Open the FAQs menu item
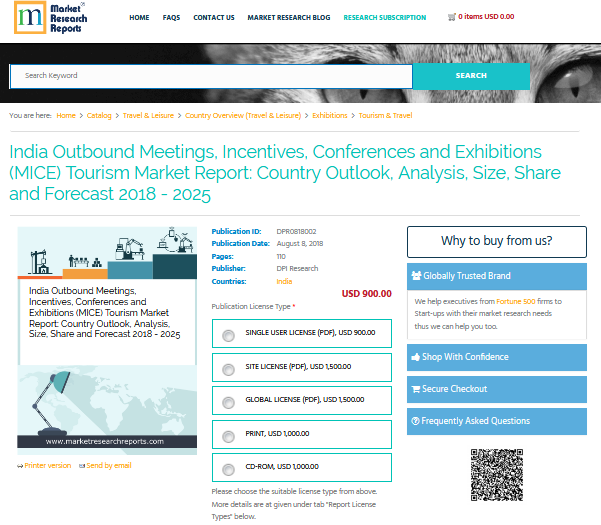601x525 pixels. pos(171,17)
